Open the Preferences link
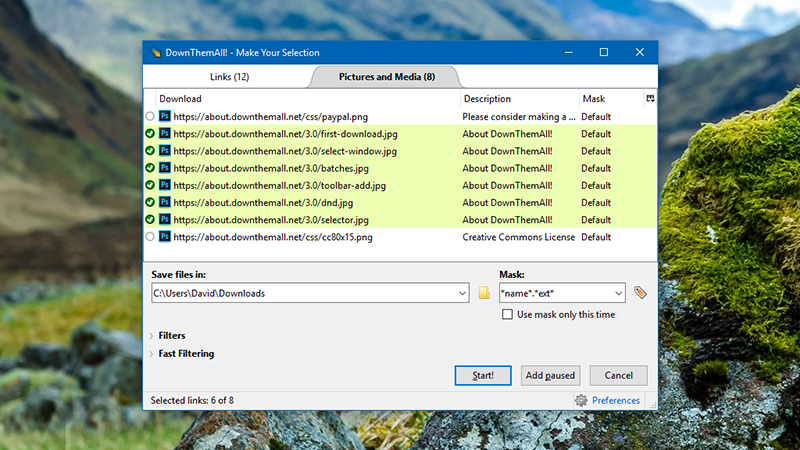This screenshot has height=450, width=800. [616, 401]
